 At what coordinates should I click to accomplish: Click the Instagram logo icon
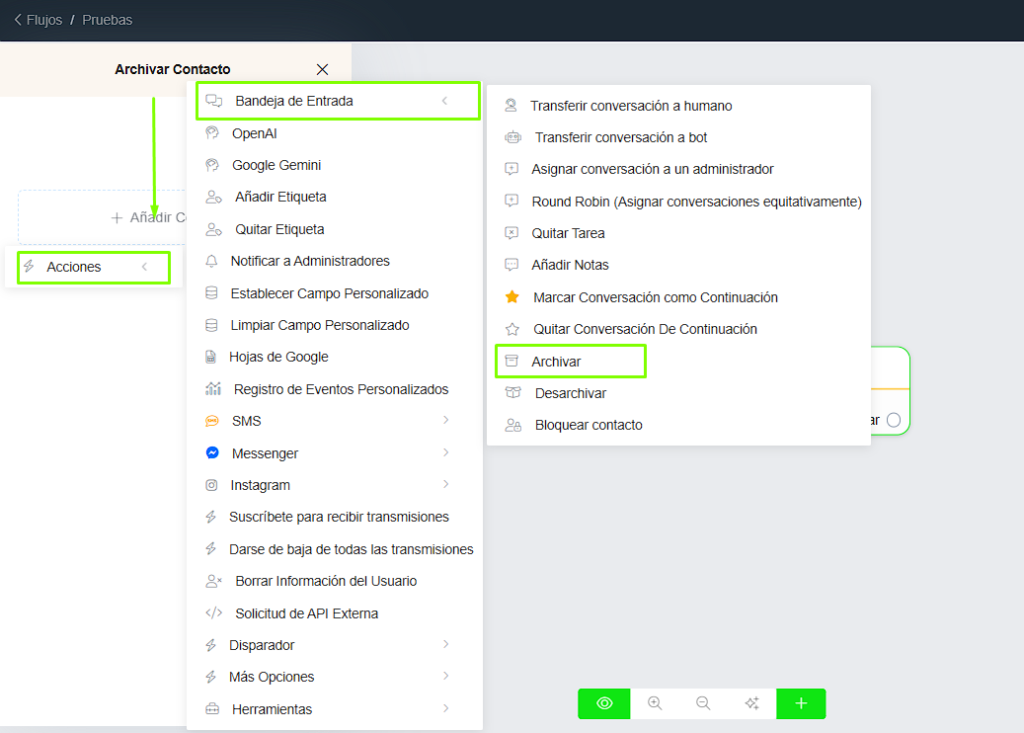point(212,485)
